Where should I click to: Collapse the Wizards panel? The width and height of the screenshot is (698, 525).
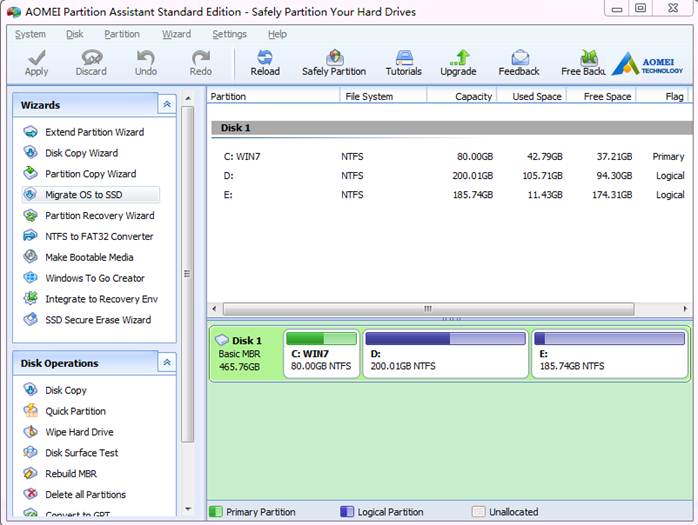point(167,105)
